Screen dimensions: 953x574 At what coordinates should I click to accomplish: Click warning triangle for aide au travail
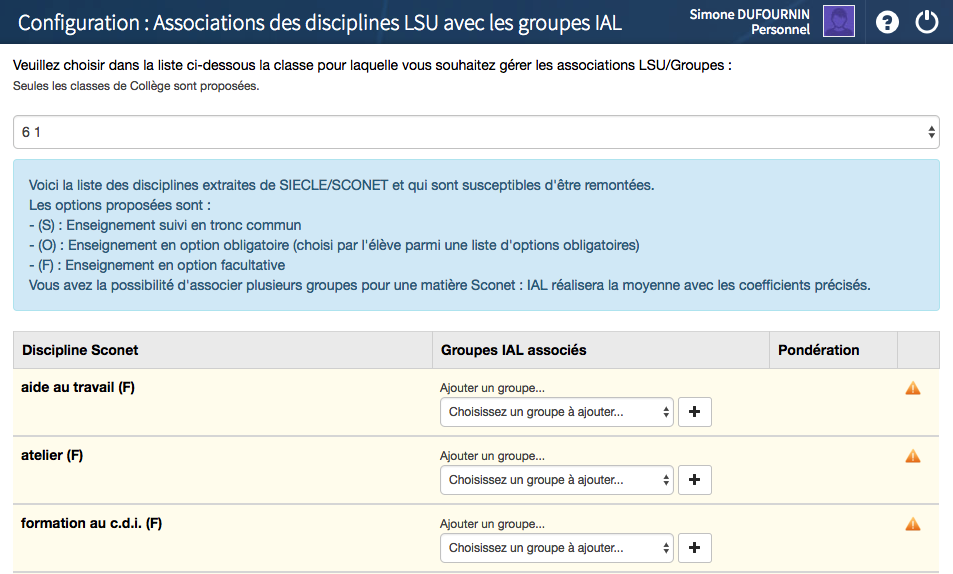912,389
